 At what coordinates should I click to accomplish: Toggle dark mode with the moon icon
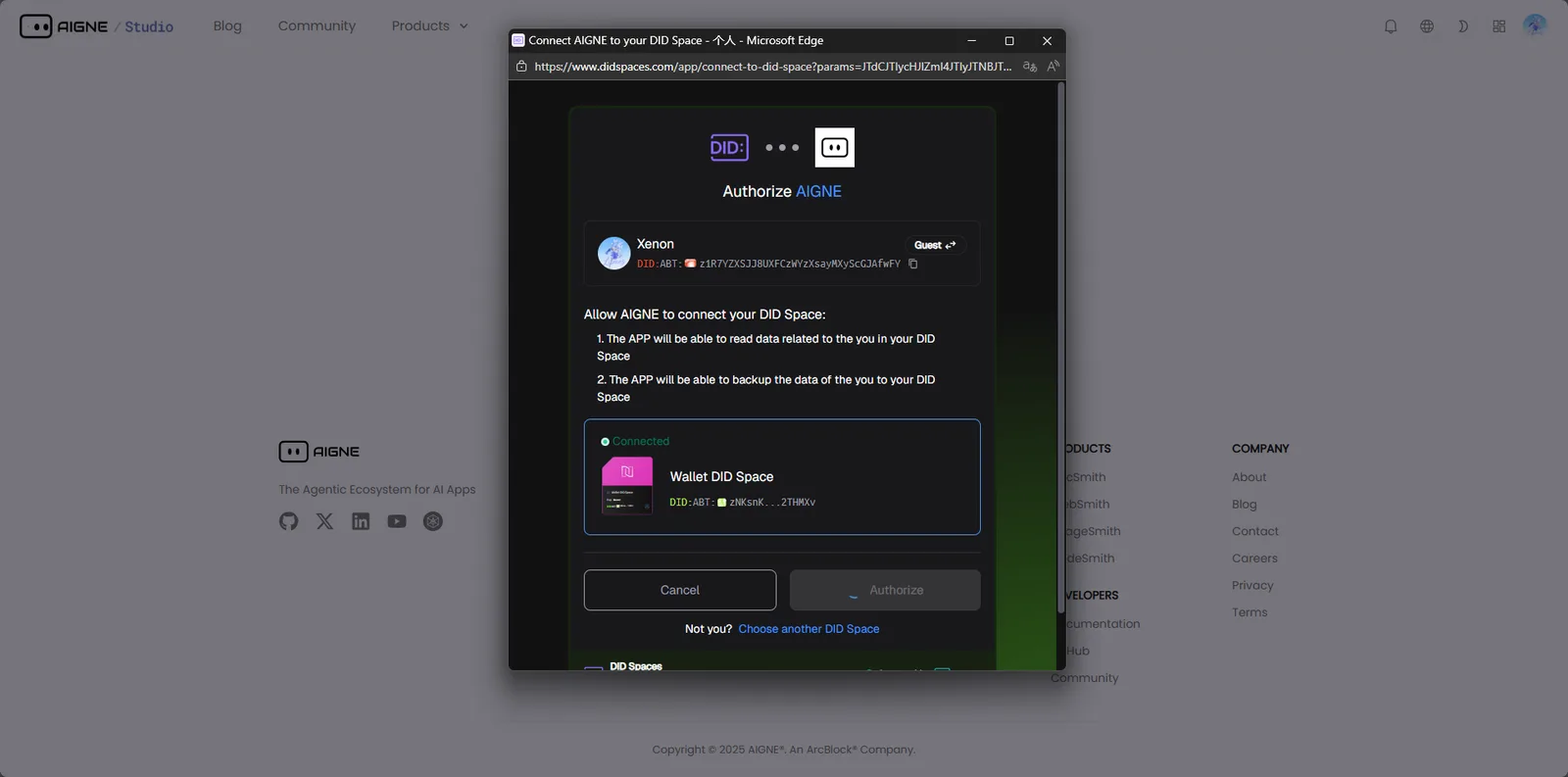(1463, 26)
